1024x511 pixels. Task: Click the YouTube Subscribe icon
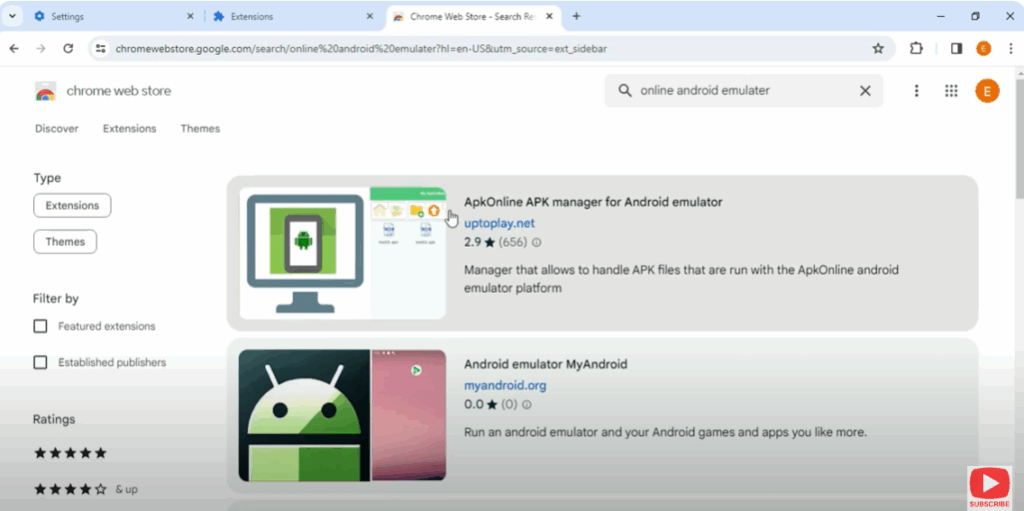tap(989, 487)
